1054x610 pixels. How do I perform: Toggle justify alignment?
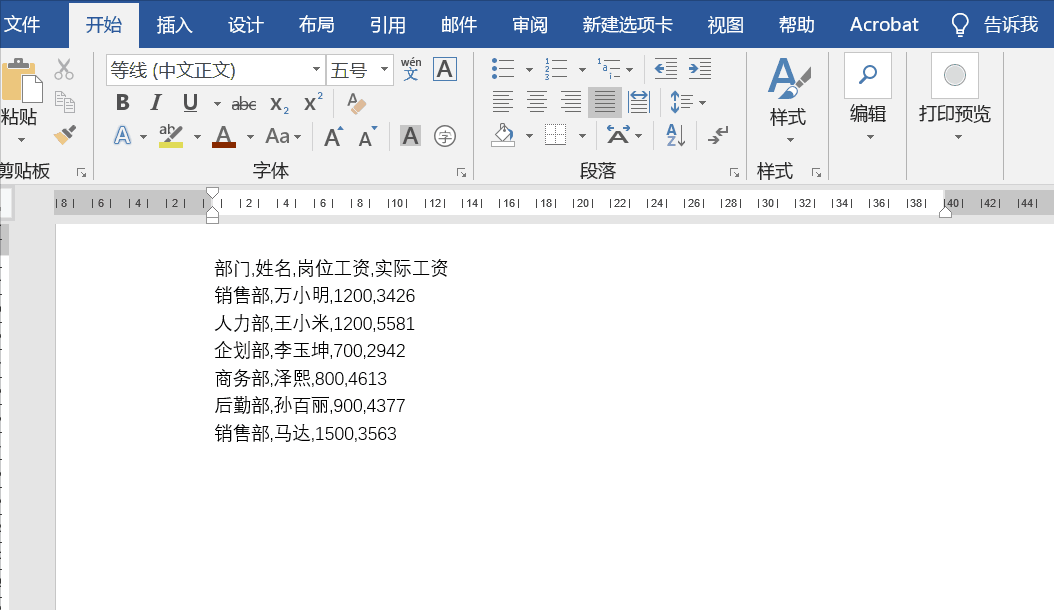[604, 102]
